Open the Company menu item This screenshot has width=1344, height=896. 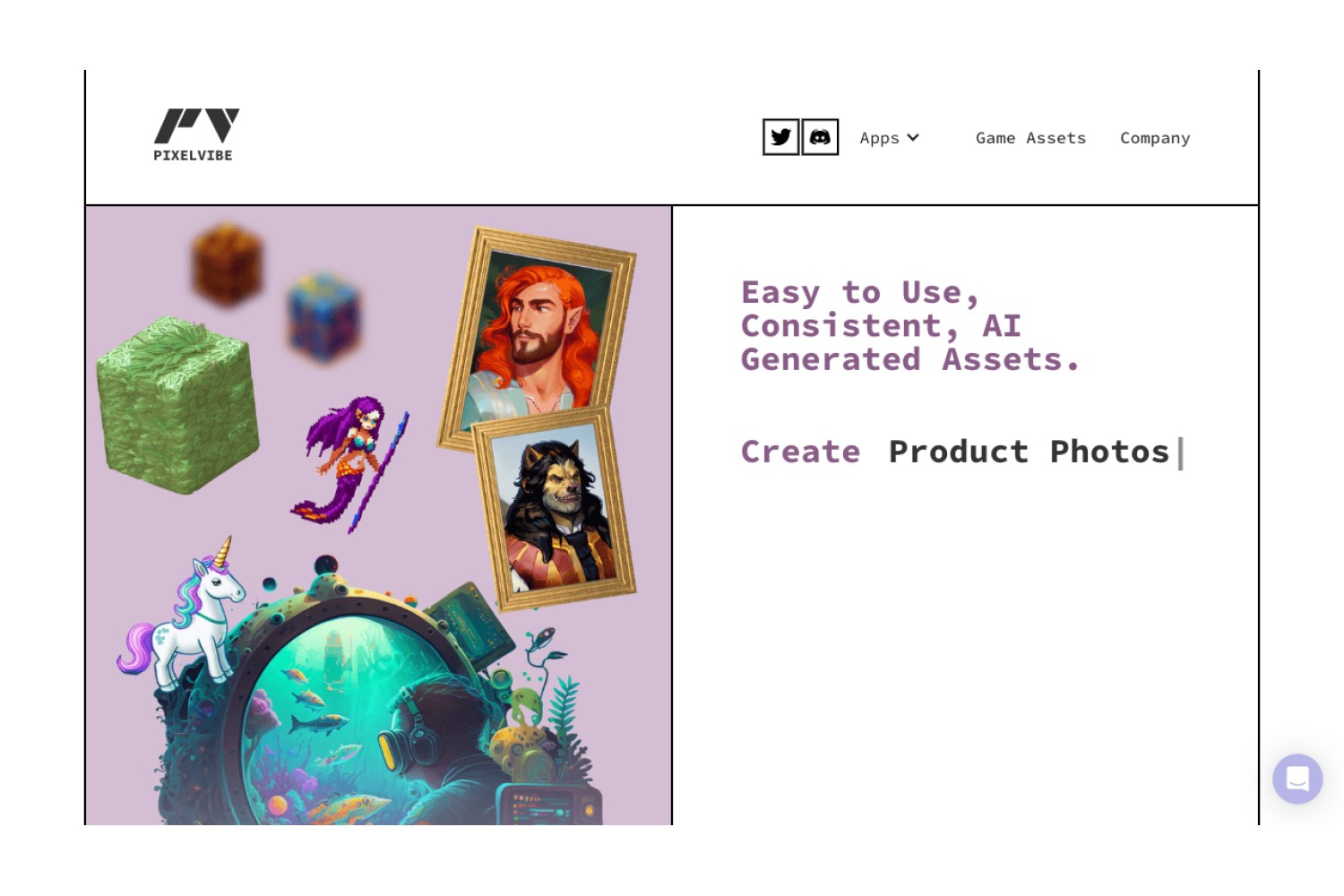pos(1155,138)
